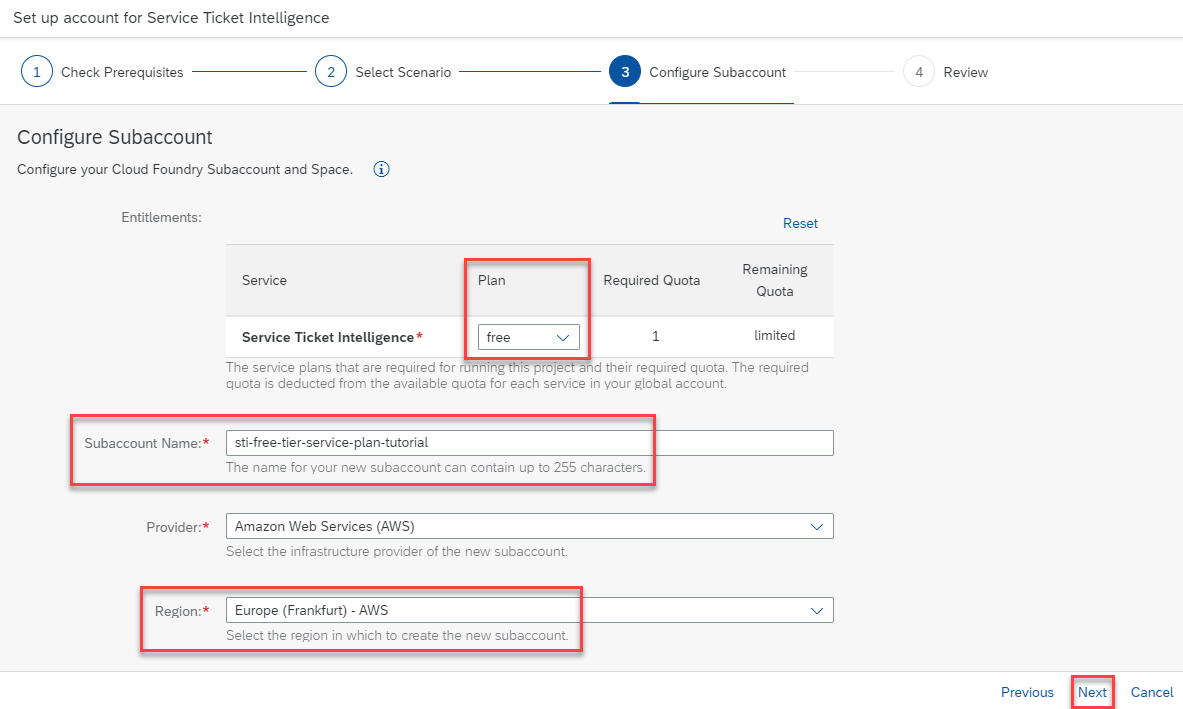
Task: Jump to Review step
Action: pyautogui.click(x=966, y=72)
